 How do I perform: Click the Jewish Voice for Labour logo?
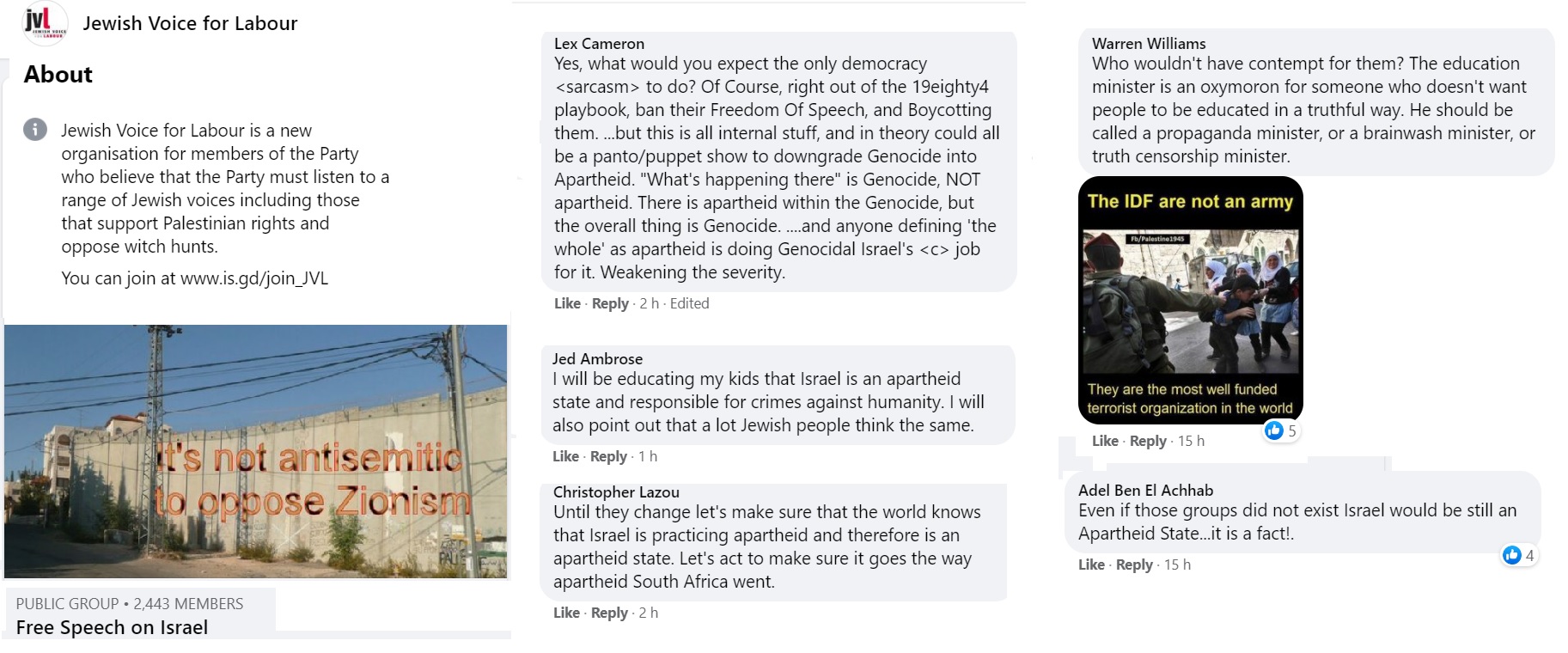pyautogui.click(x=45, y=22)
